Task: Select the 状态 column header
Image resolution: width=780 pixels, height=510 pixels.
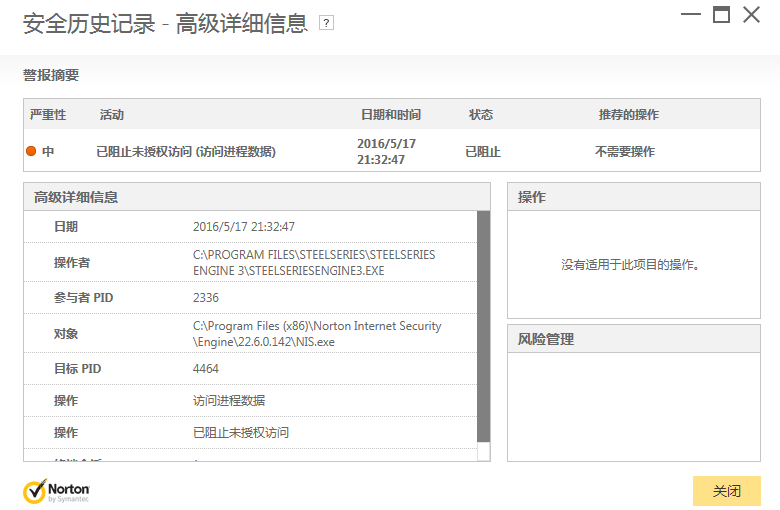Action: [x=481, y=115]
